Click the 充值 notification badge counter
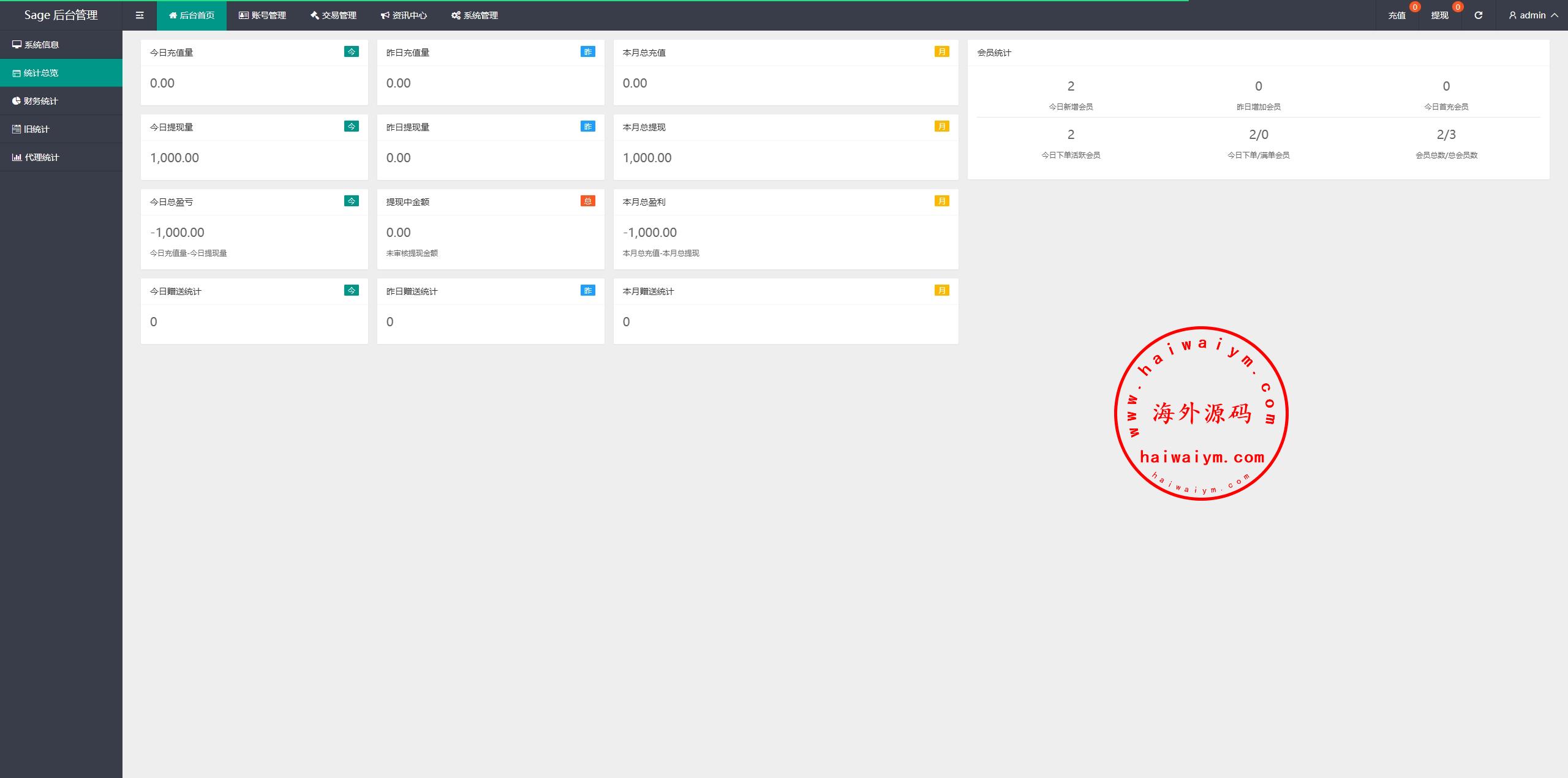 1414,7
